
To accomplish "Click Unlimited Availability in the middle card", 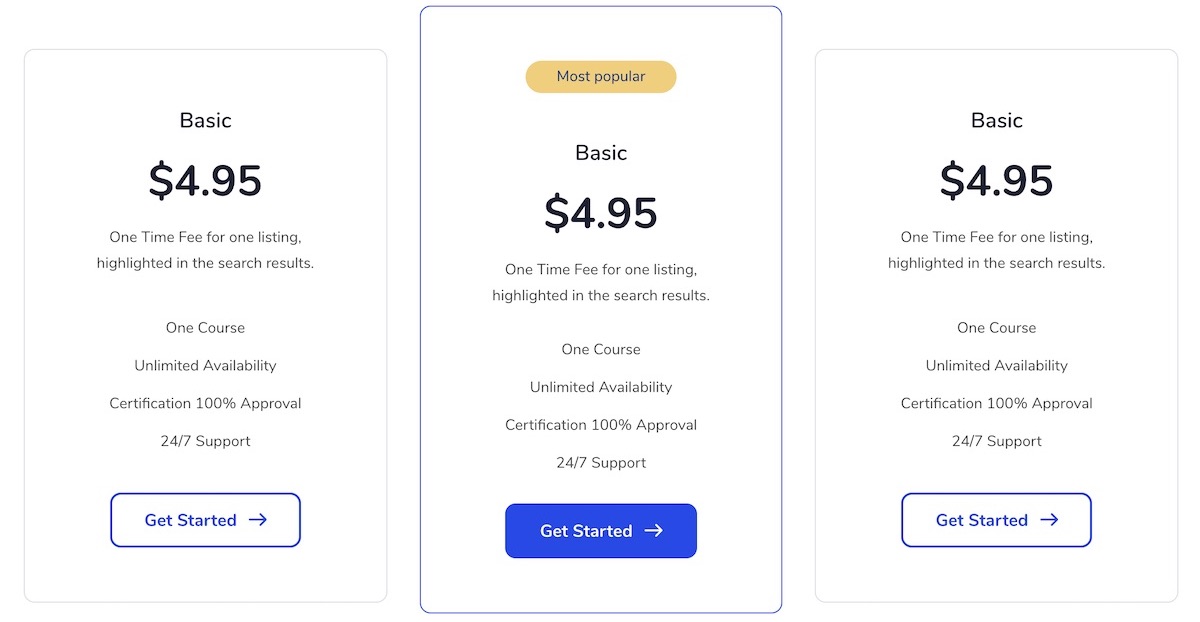I will pos(601,387).
